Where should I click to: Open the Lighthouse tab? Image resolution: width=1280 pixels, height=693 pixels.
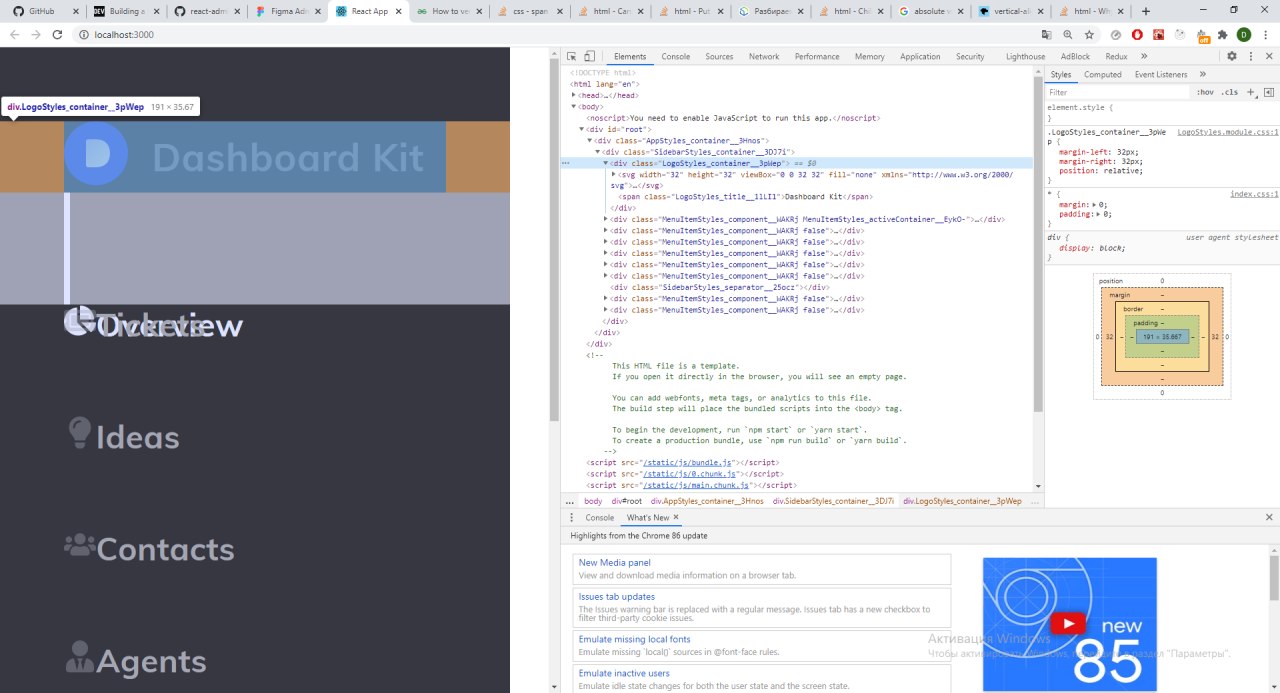coord(1025,56)
